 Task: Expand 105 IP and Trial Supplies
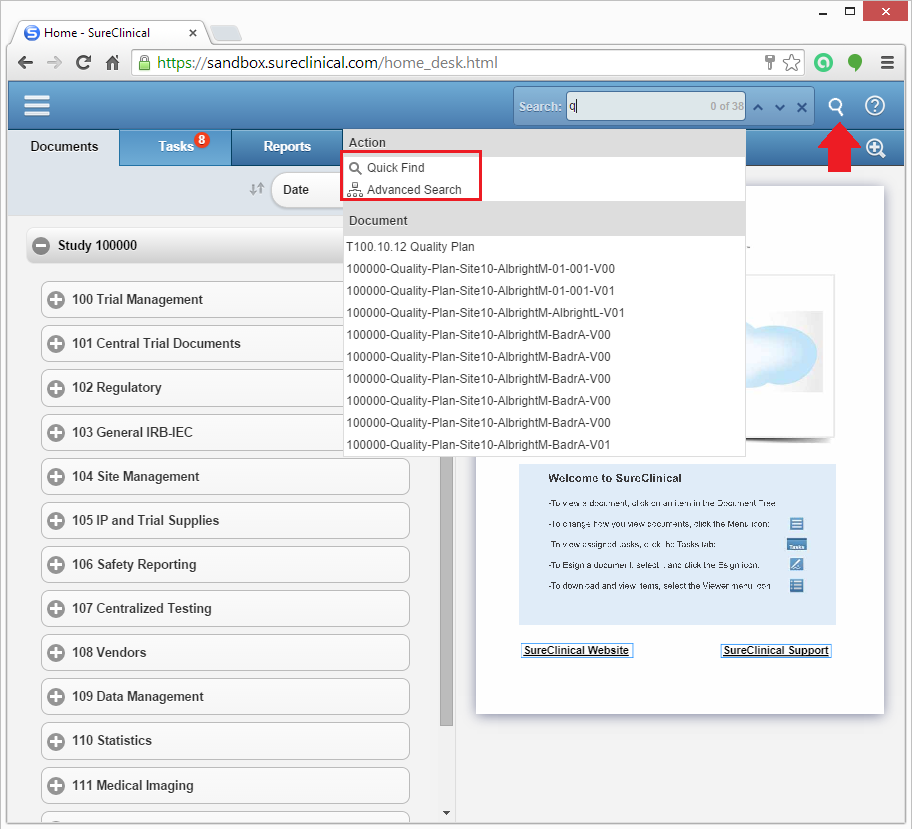click(x=56, y=521)
